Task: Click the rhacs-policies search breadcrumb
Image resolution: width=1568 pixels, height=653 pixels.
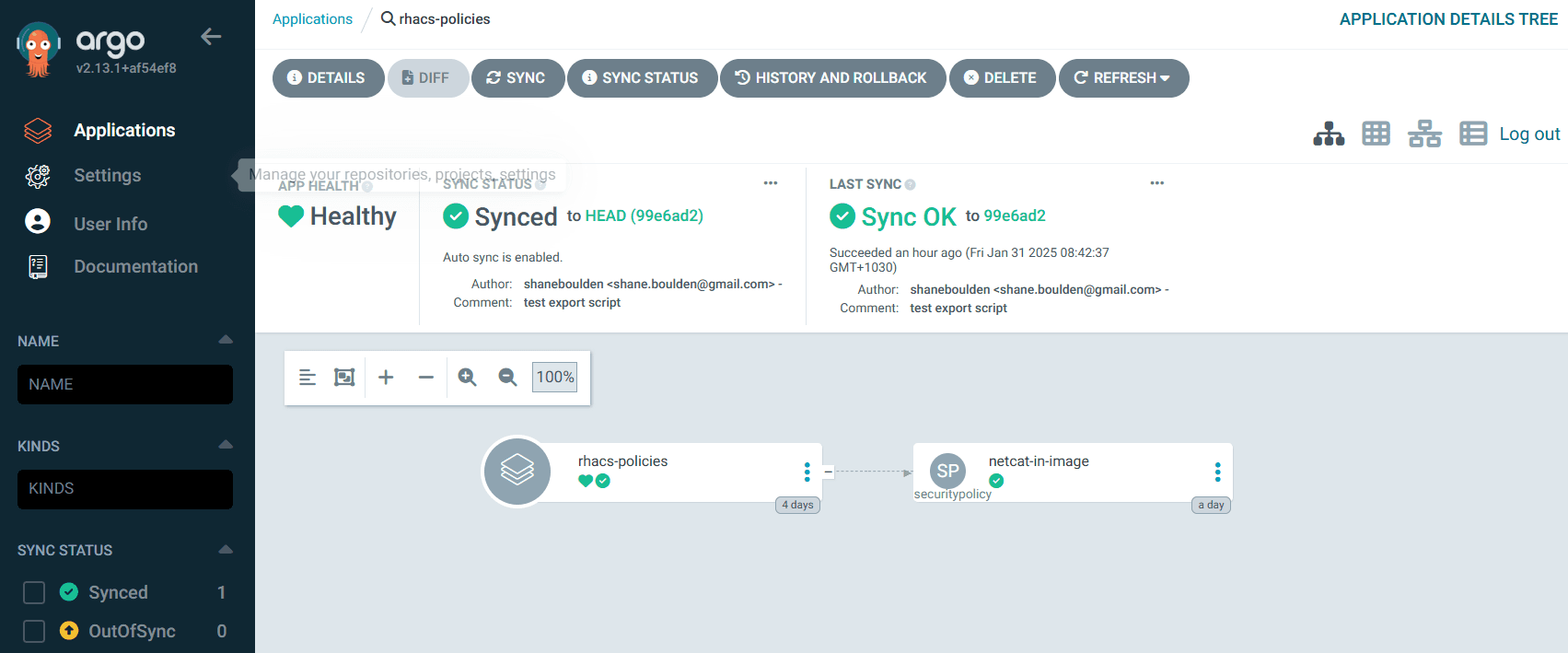Action: pos(436,18)
